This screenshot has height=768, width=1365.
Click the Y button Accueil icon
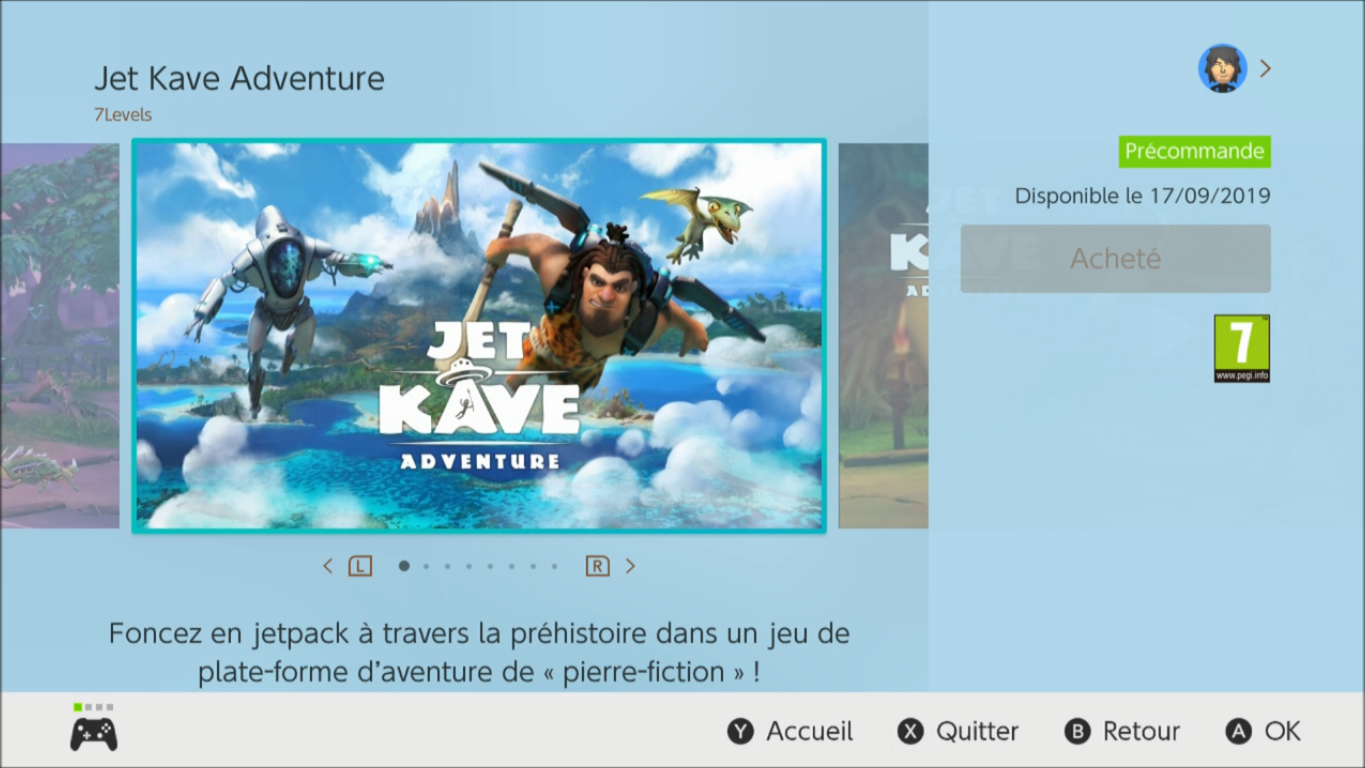point(740,732)
